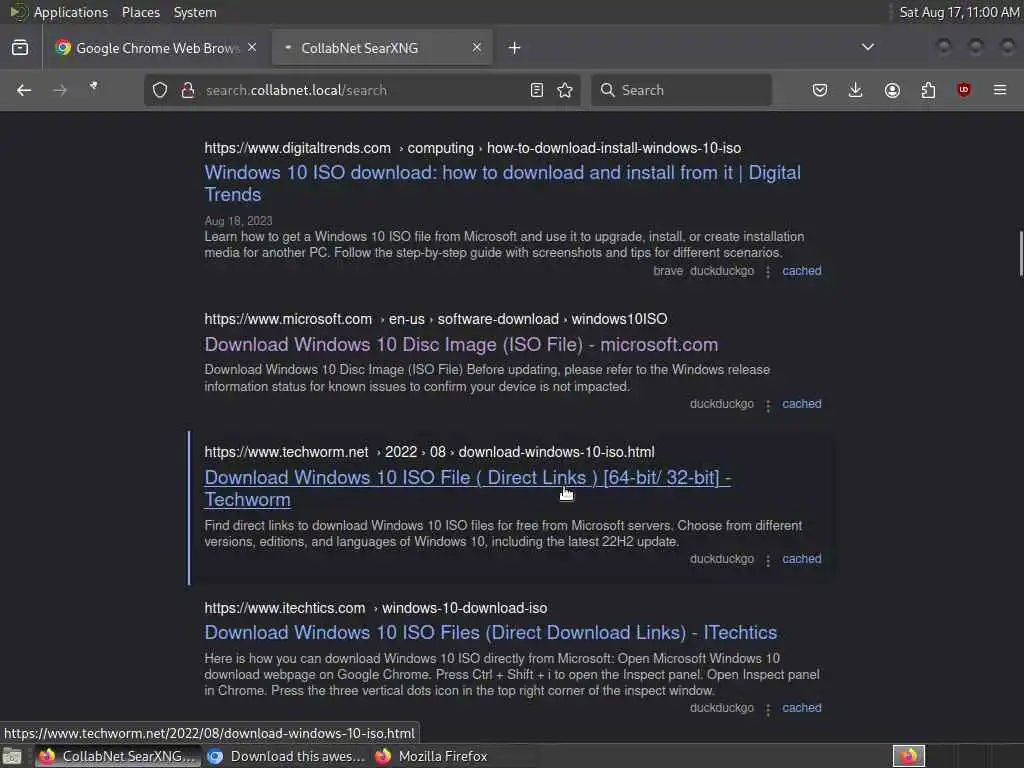Open the Applications menu
This screenshot has width=1024, height=768.
(71, 12)
